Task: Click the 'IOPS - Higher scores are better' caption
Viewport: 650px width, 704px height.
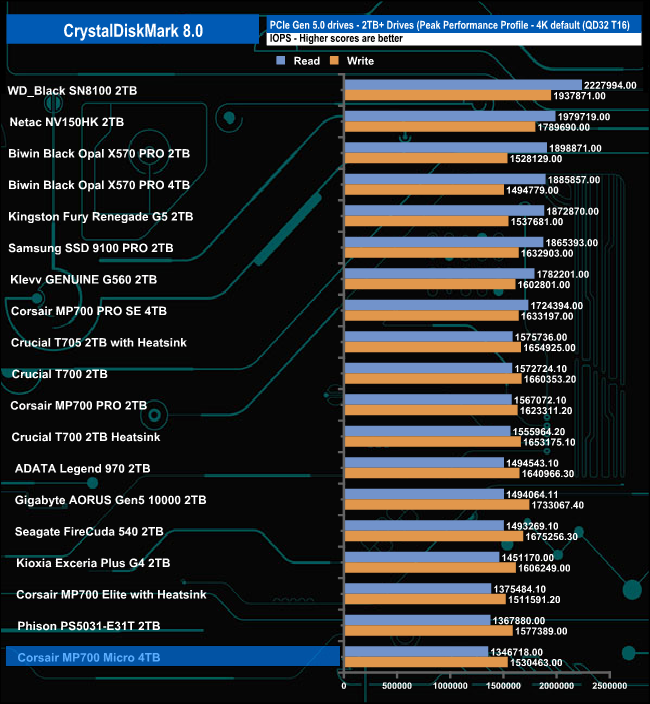Action: tap(336, 39)
